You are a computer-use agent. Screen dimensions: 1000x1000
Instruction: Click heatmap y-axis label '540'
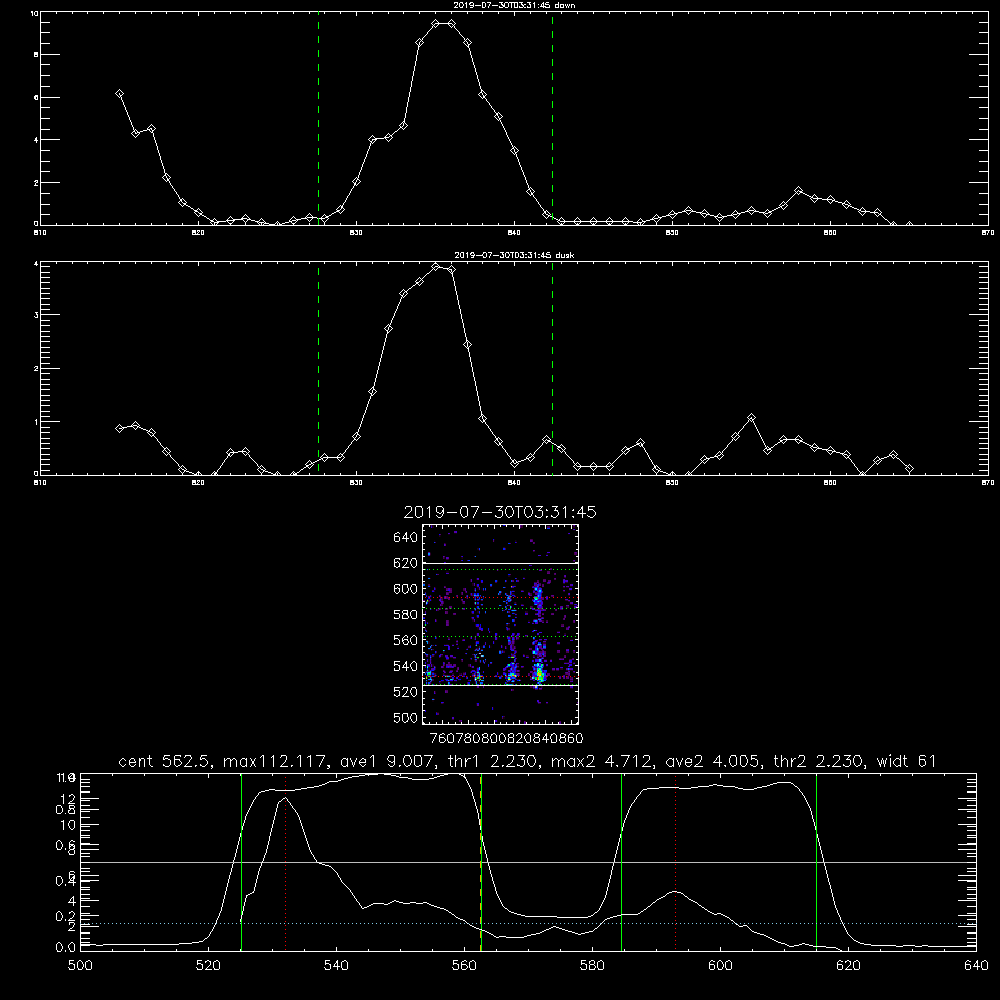click(406, 666)
